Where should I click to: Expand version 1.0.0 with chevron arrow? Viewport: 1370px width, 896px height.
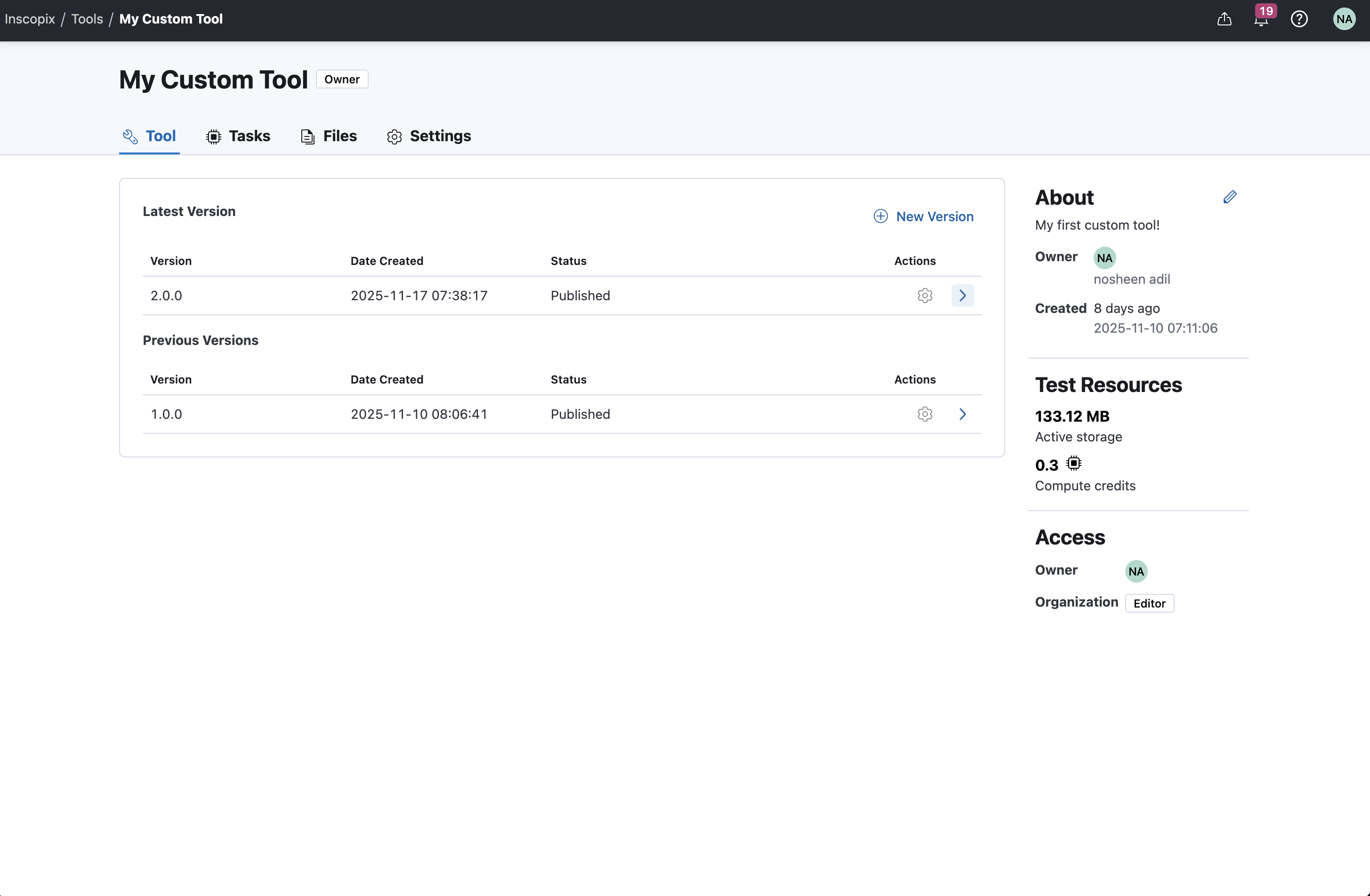(x=962, y=414)
